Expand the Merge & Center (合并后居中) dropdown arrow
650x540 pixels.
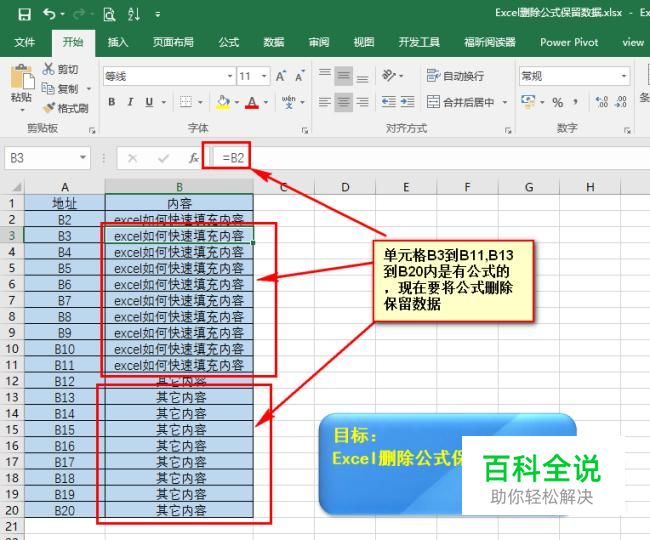[504, 102]
